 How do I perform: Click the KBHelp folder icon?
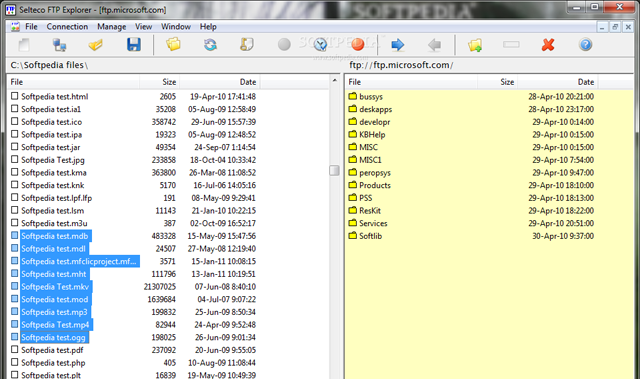pyautogui.click(x=353, y=134)
